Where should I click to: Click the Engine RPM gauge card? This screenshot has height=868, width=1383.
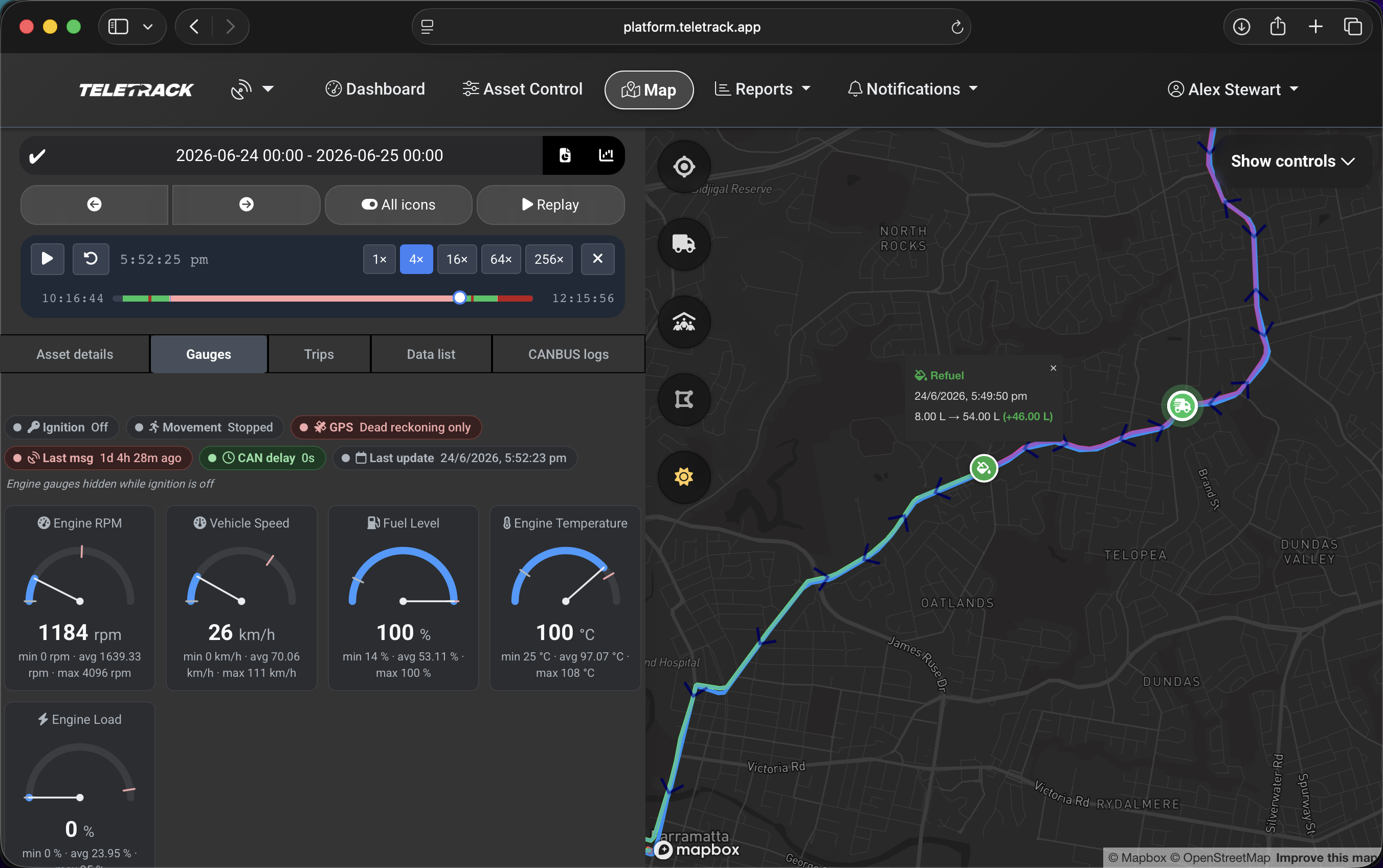coord(80,598)
